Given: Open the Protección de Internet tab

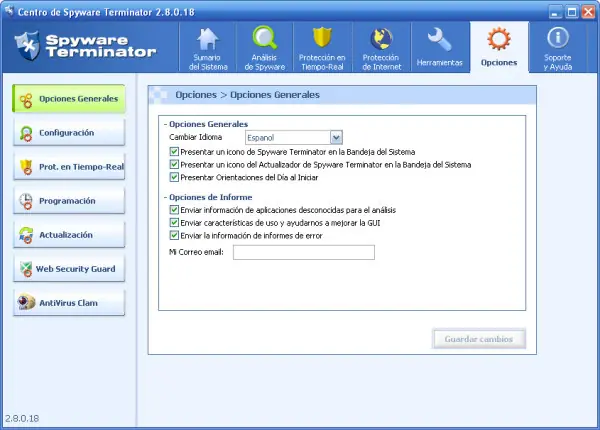Looking at the screenshot, I should point(382,48).
